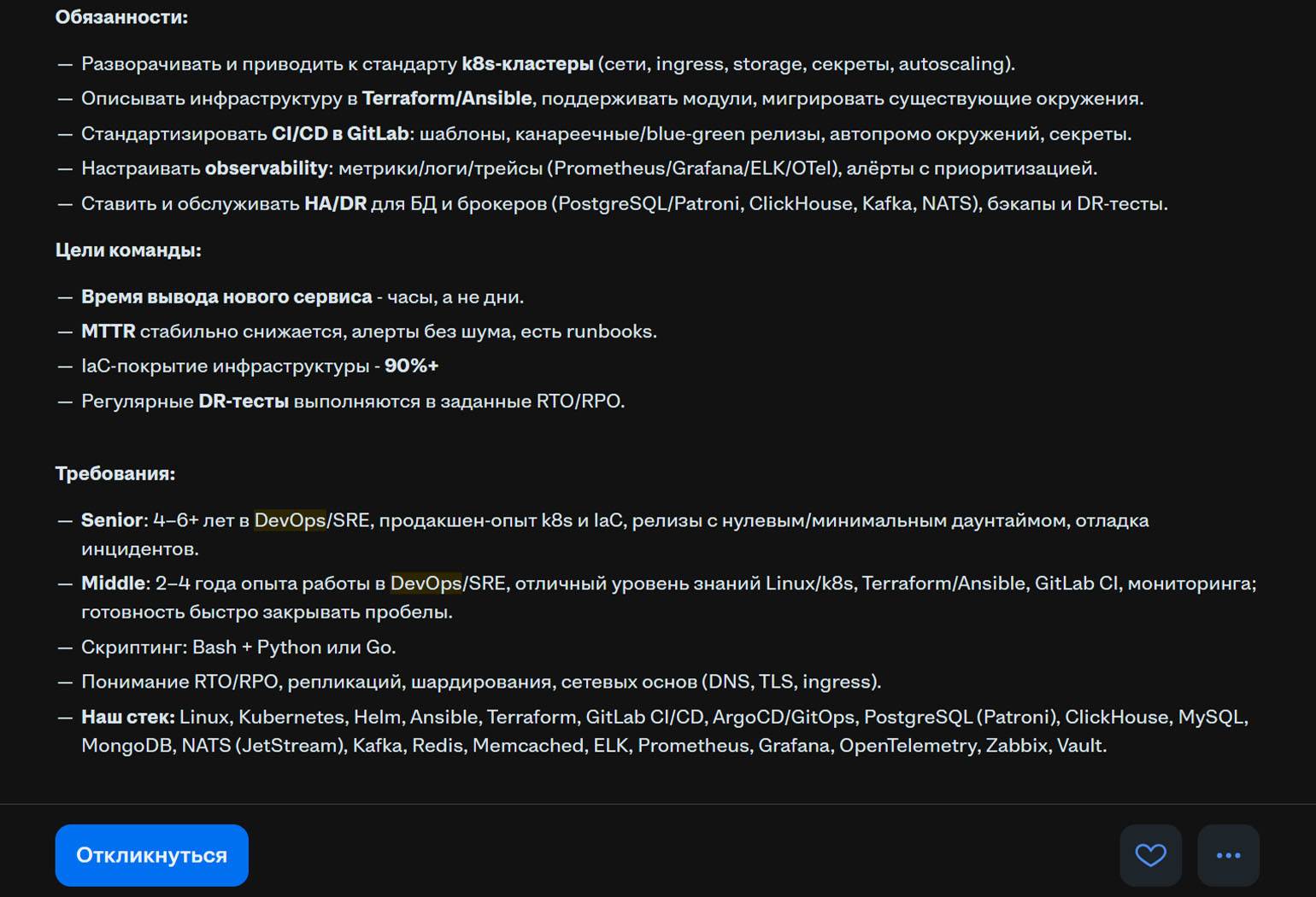1316x897 pixels.
Task: Click the Обязанности heading
Action: (121, 17)
